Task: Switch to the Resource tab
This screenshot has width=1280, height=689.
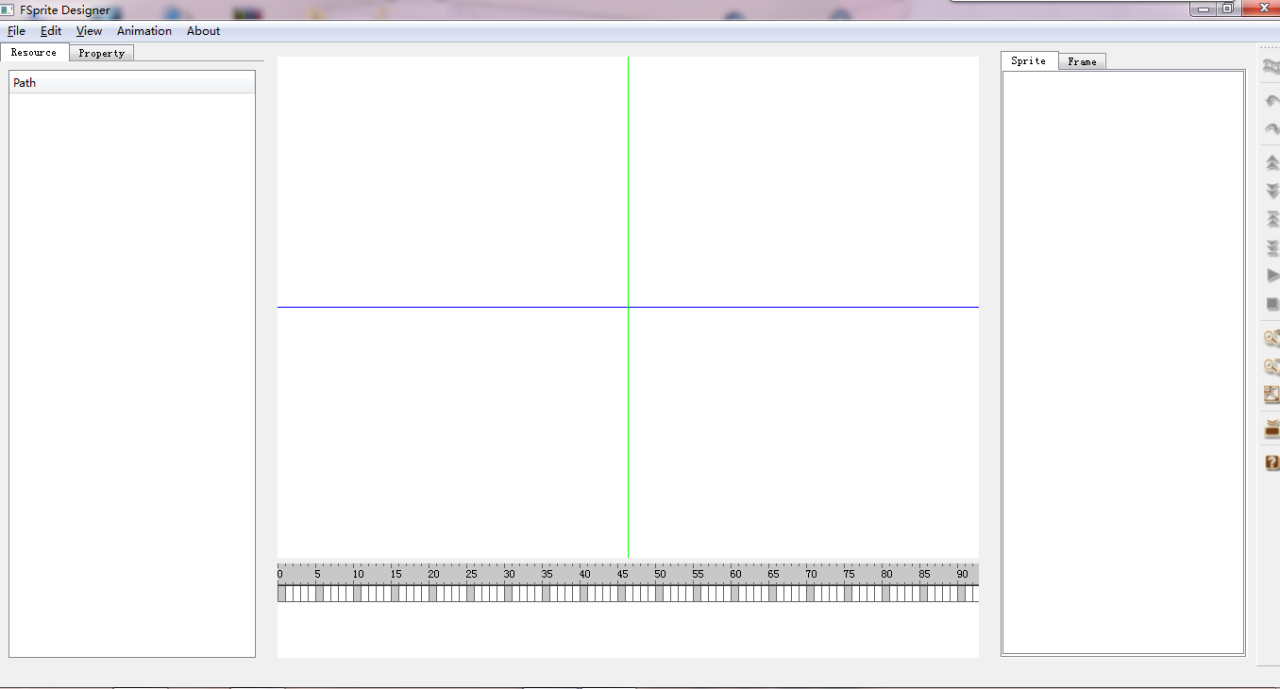Action: (x=34, y=52)
